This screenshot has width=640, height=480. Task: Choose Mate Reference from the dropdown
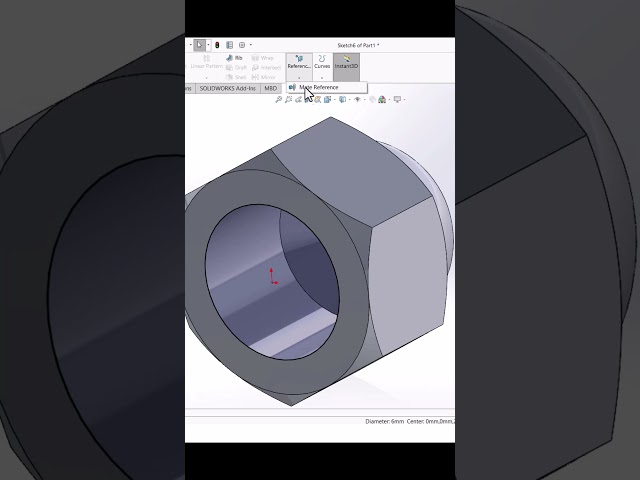pyautogui.click(x=326, y=87)
